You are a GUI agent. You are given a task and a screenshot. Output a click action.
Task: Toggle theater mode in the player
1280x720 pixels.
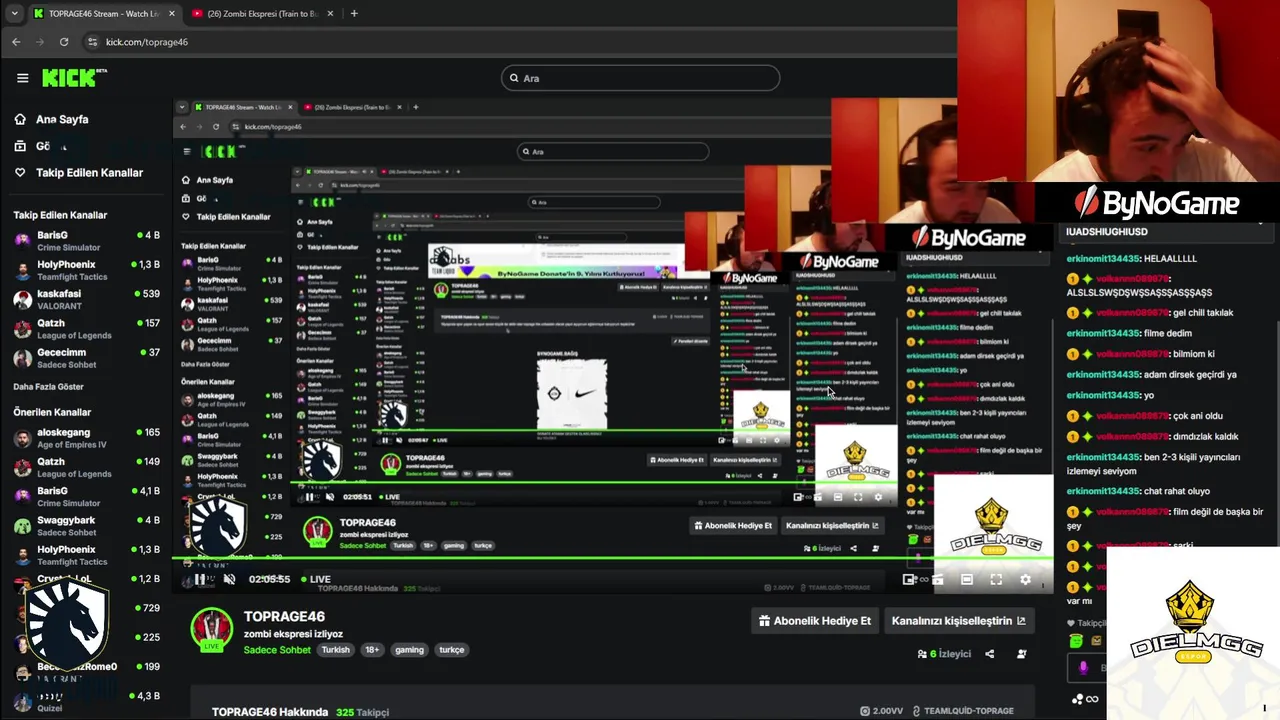coord(967,579)
